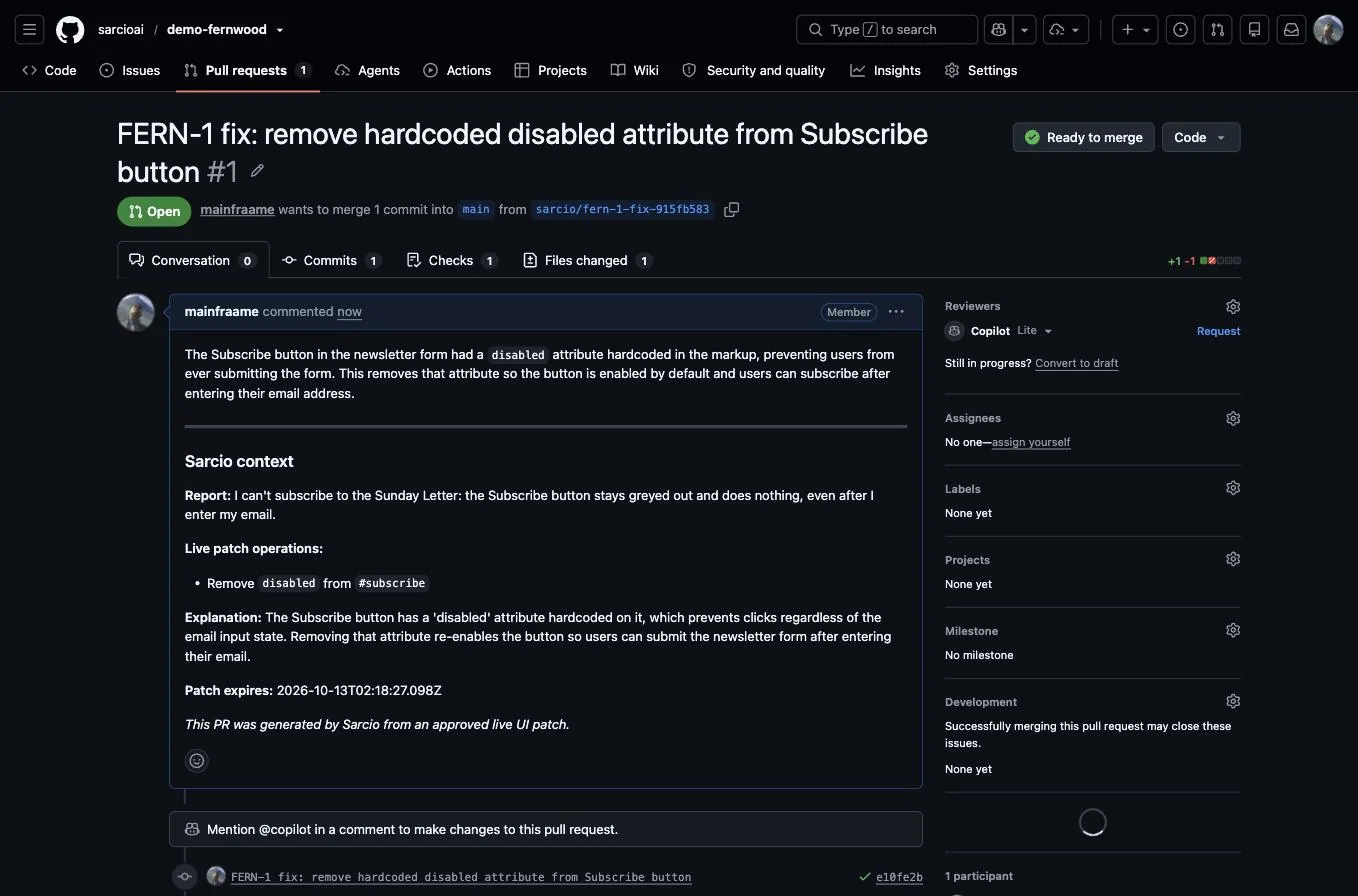Click the 'Mention @copilot in a comment' banner
Viewport: 1358px width, 896px height.
click(546, 829)
